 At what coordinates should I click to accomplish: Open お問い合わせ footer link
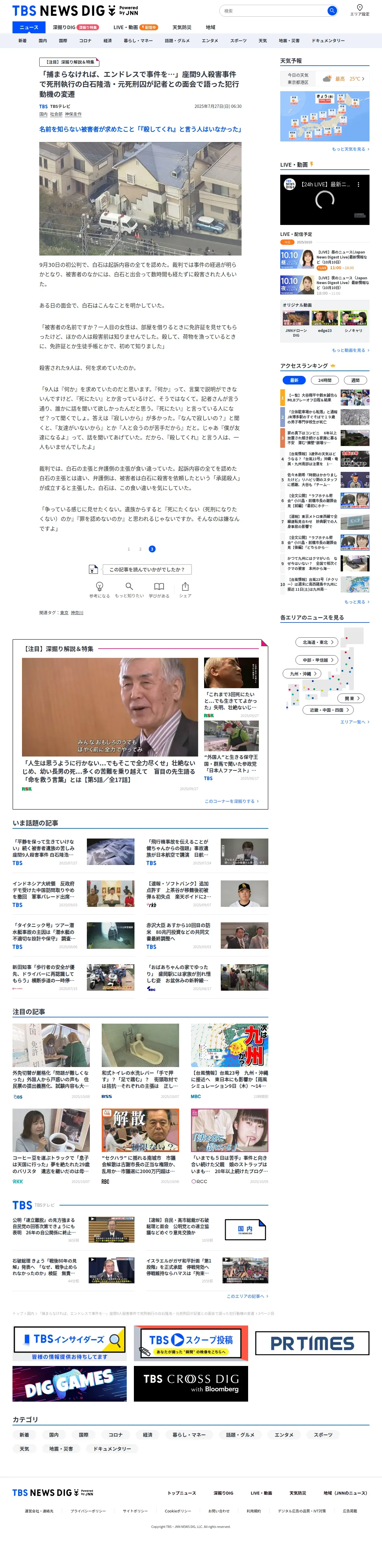tap(219, 1511)
